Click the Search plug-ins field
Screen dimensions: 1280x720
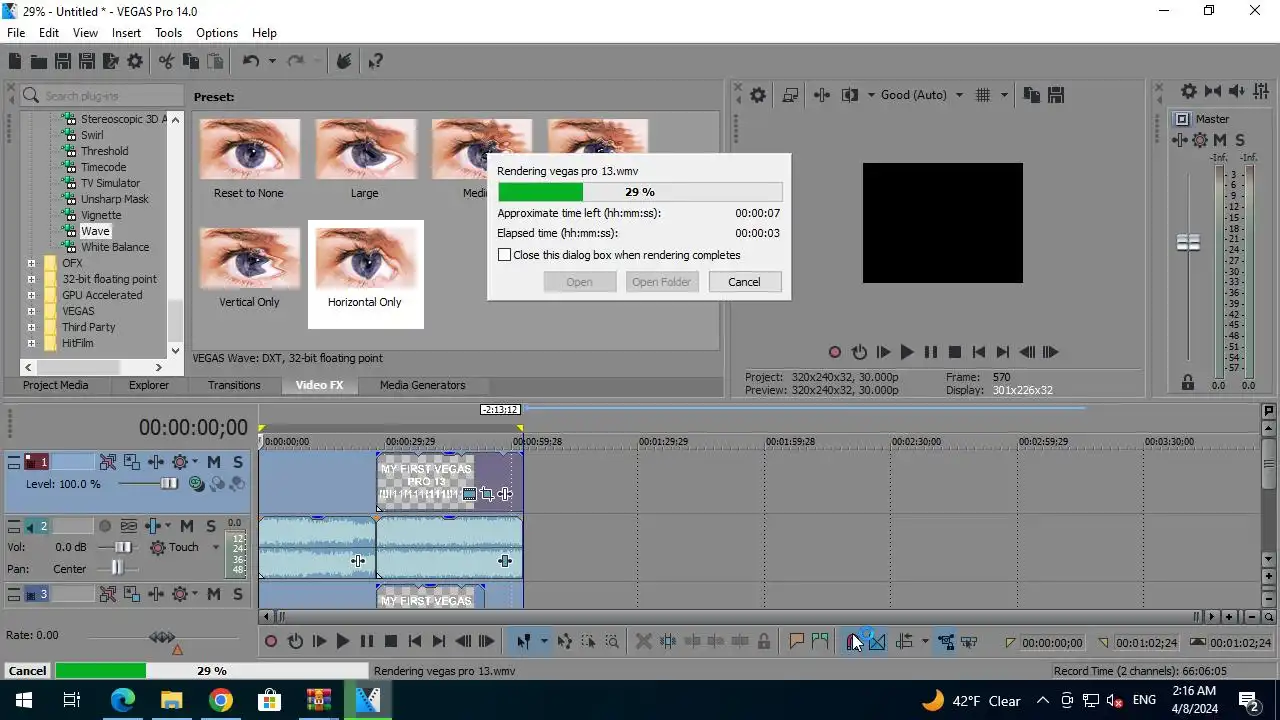(101, 96)
